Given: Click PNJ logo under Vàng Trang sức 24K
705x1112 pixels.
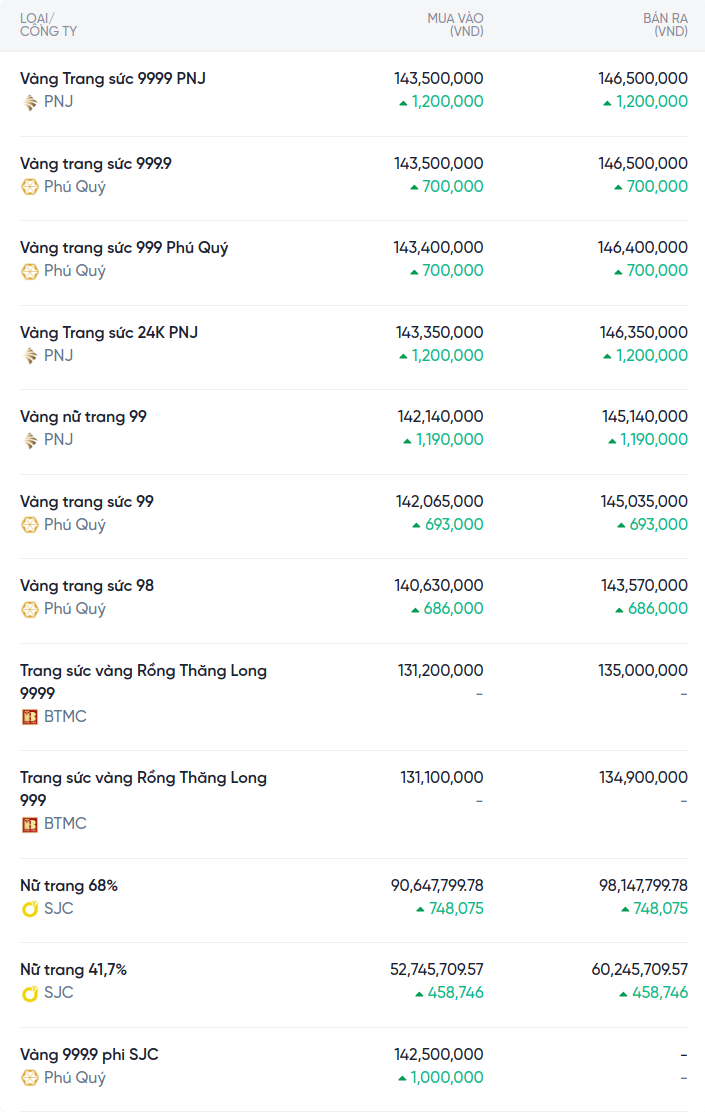Looking at the screenshot, I should [x=30, y=356].
